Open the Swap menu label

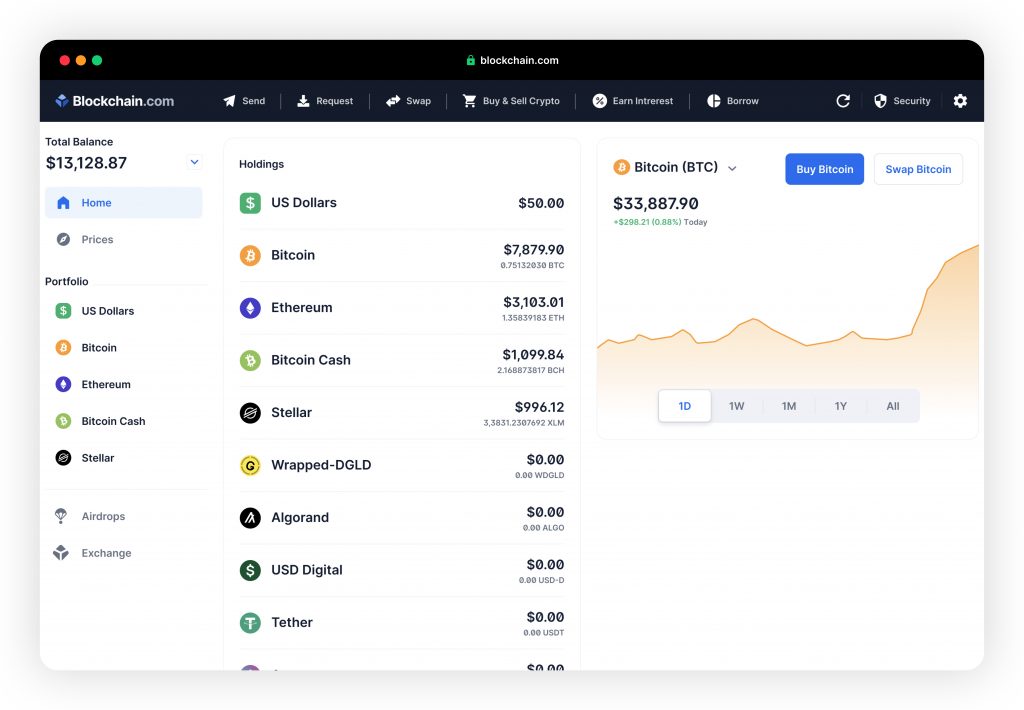(x=418, y=101)
